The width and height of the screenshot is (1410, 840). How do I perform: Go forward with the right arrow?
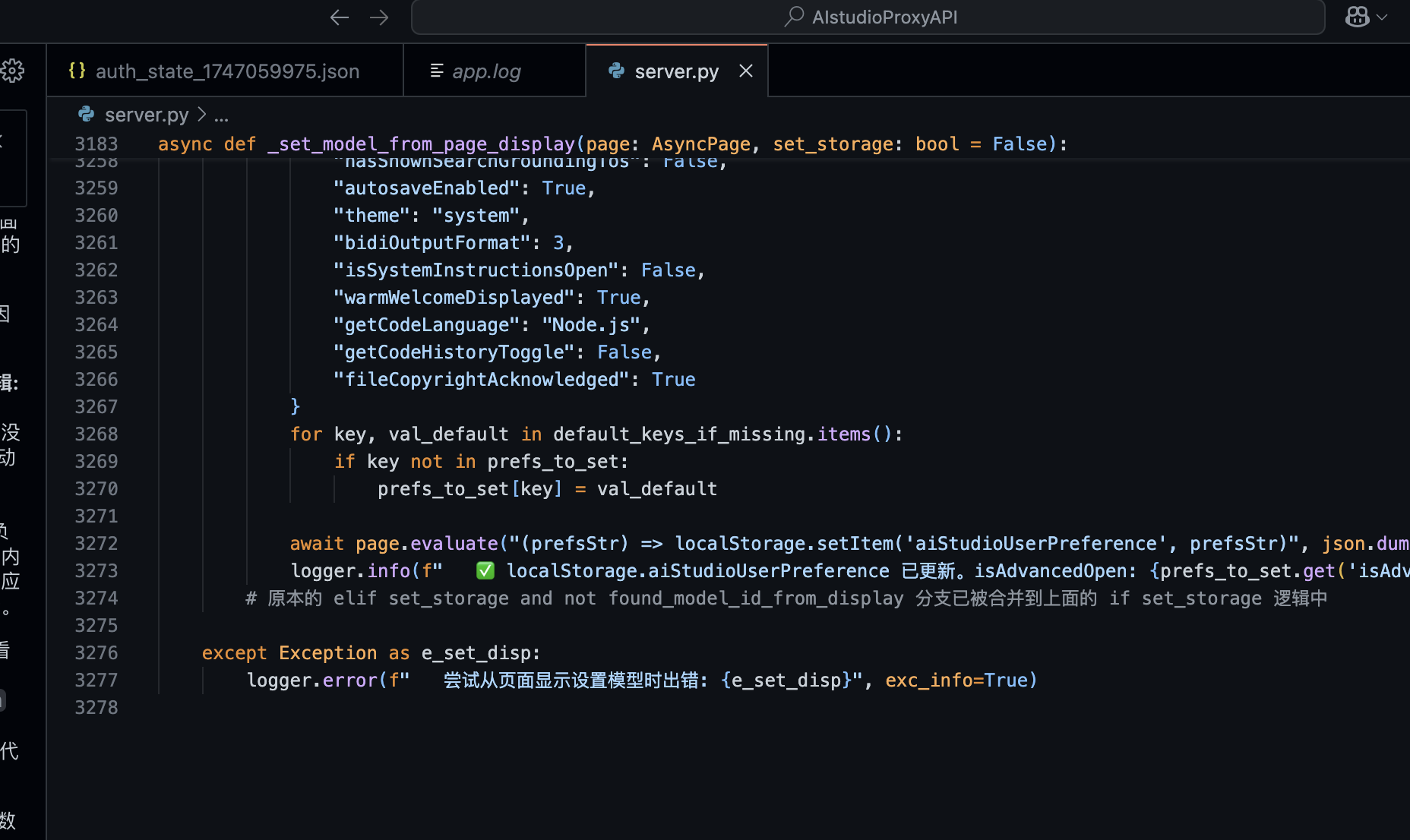tap(379, 17)
